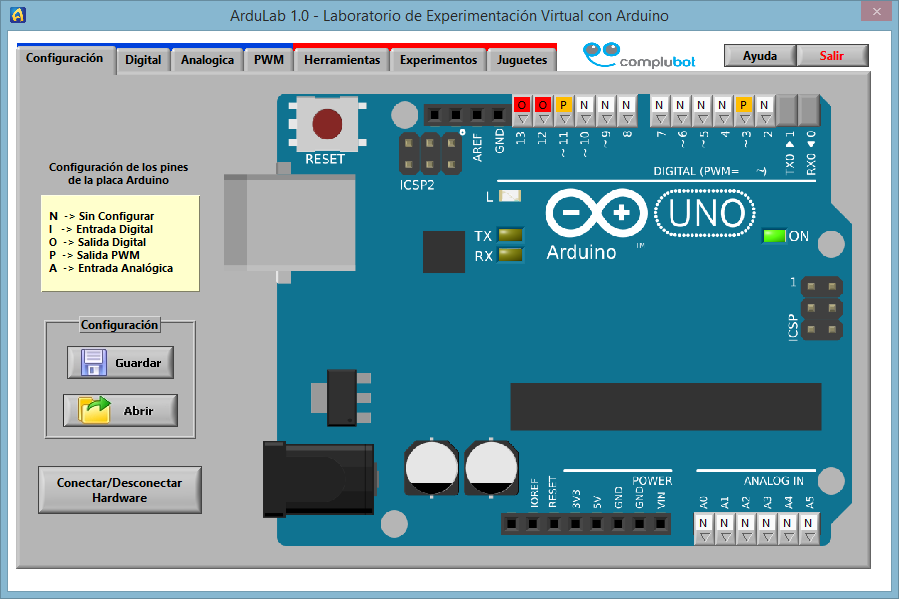This screenshot has height=599, width=899.
Task: Click the Arduino infinity logo
Action: point(596,213)
